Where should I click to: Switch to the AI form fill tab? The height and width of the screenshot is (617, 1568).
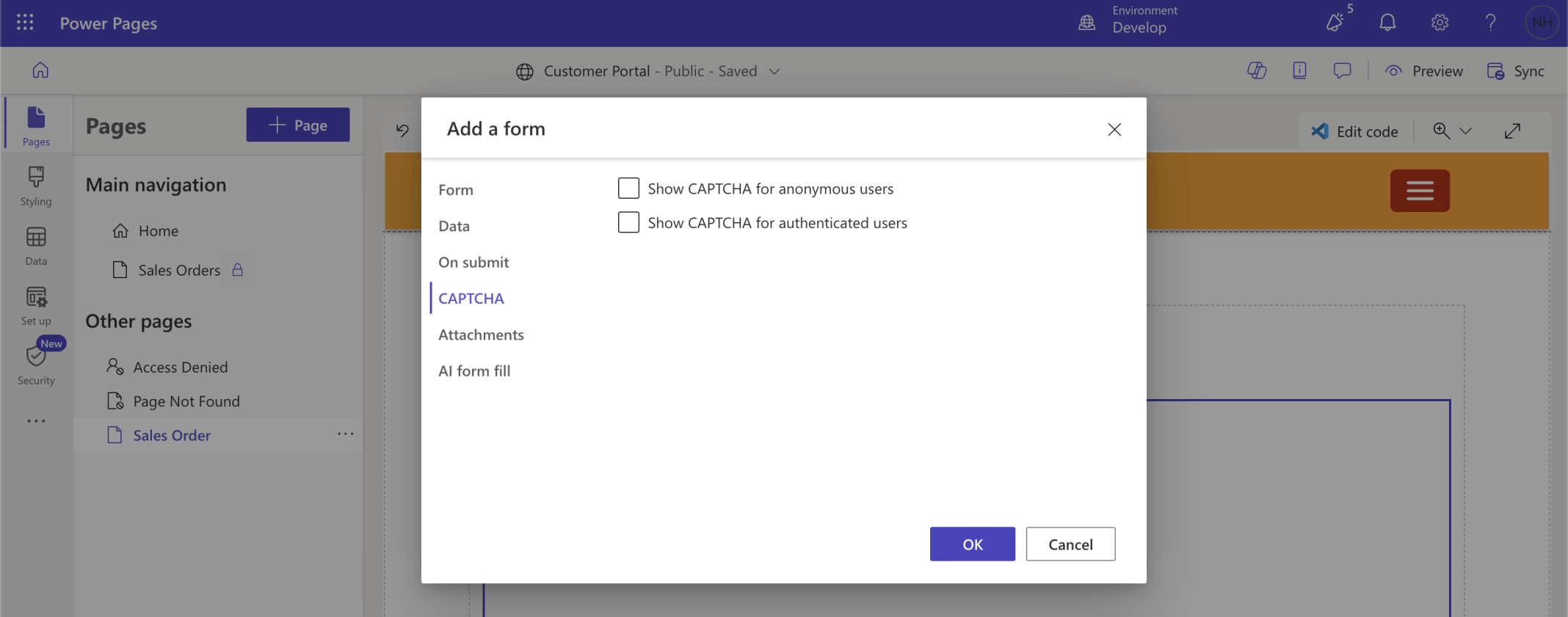[x=474, y=370]
